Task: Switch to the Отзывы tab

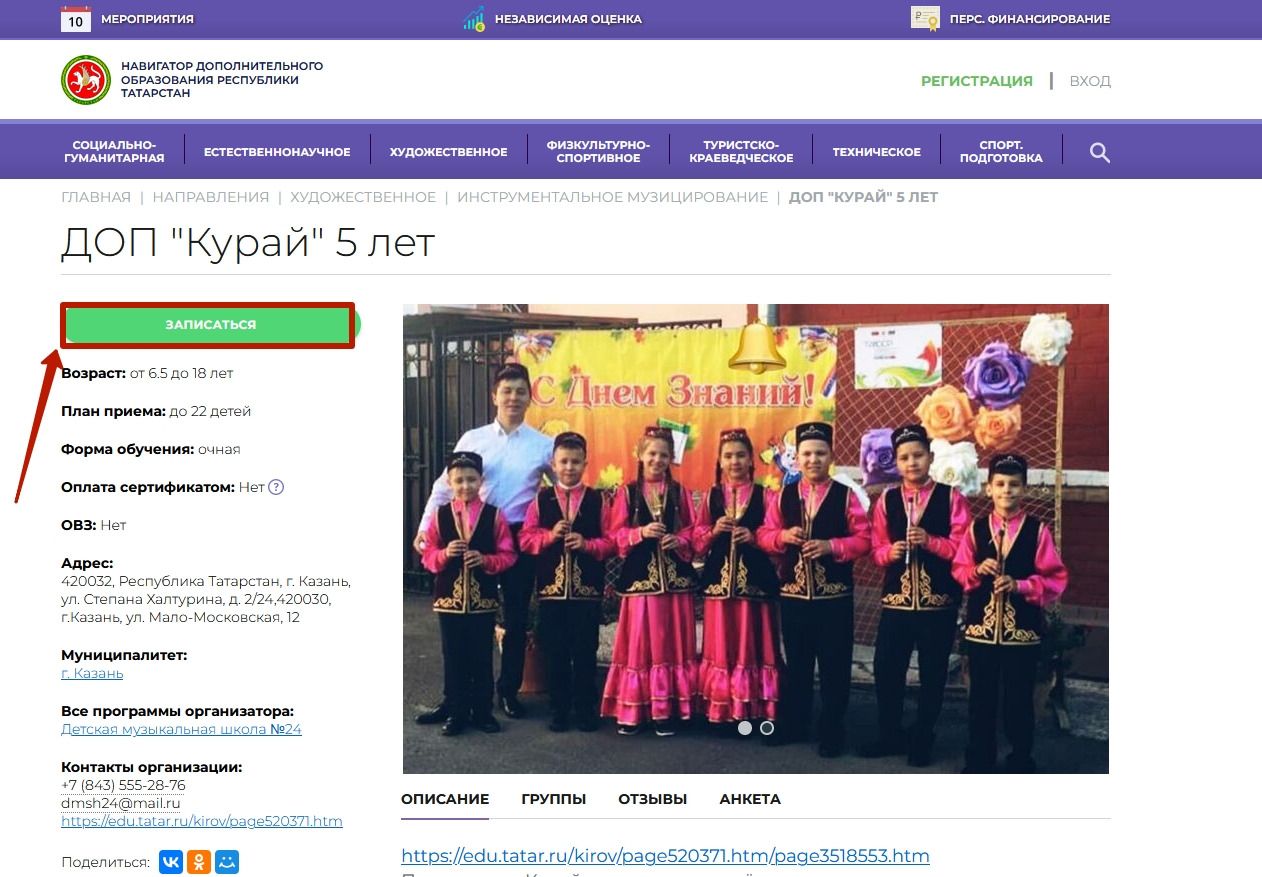Action: pos(652,799)
